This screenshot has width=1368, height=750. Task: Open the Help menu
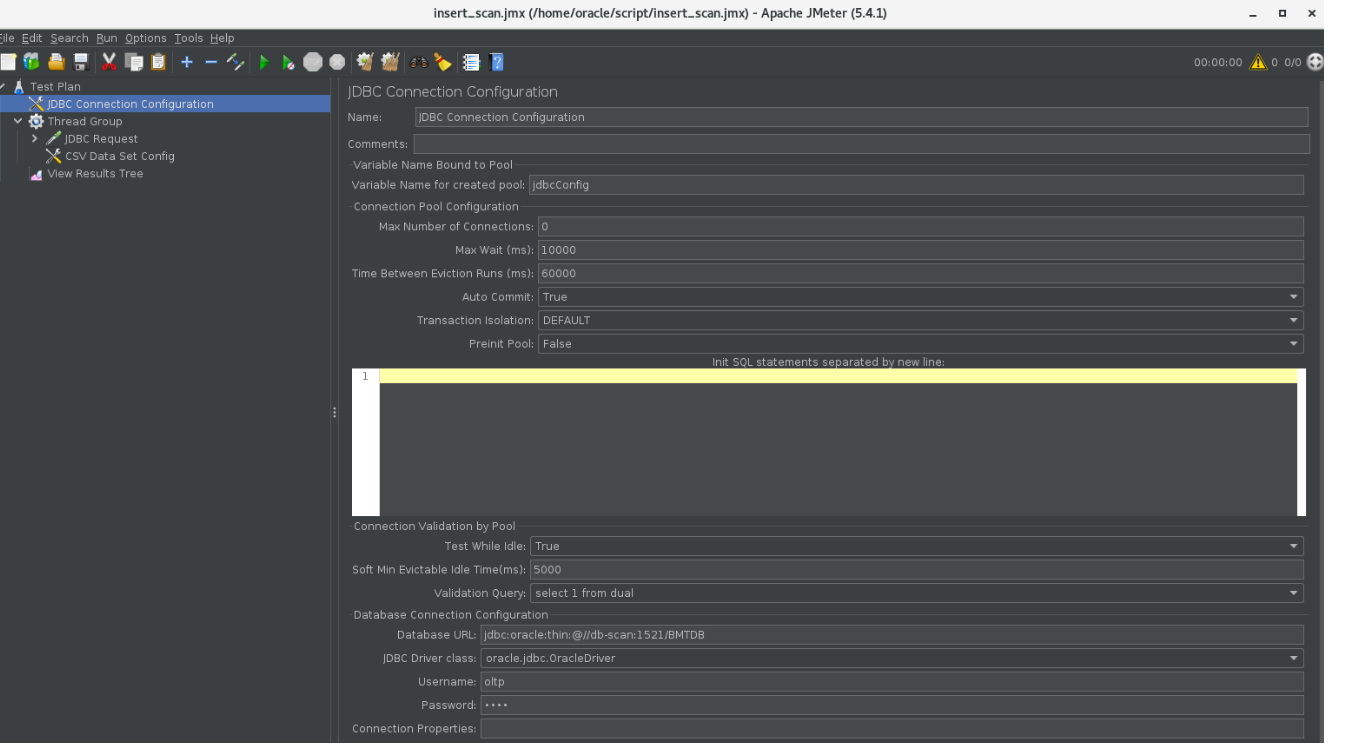pos(222,38)
